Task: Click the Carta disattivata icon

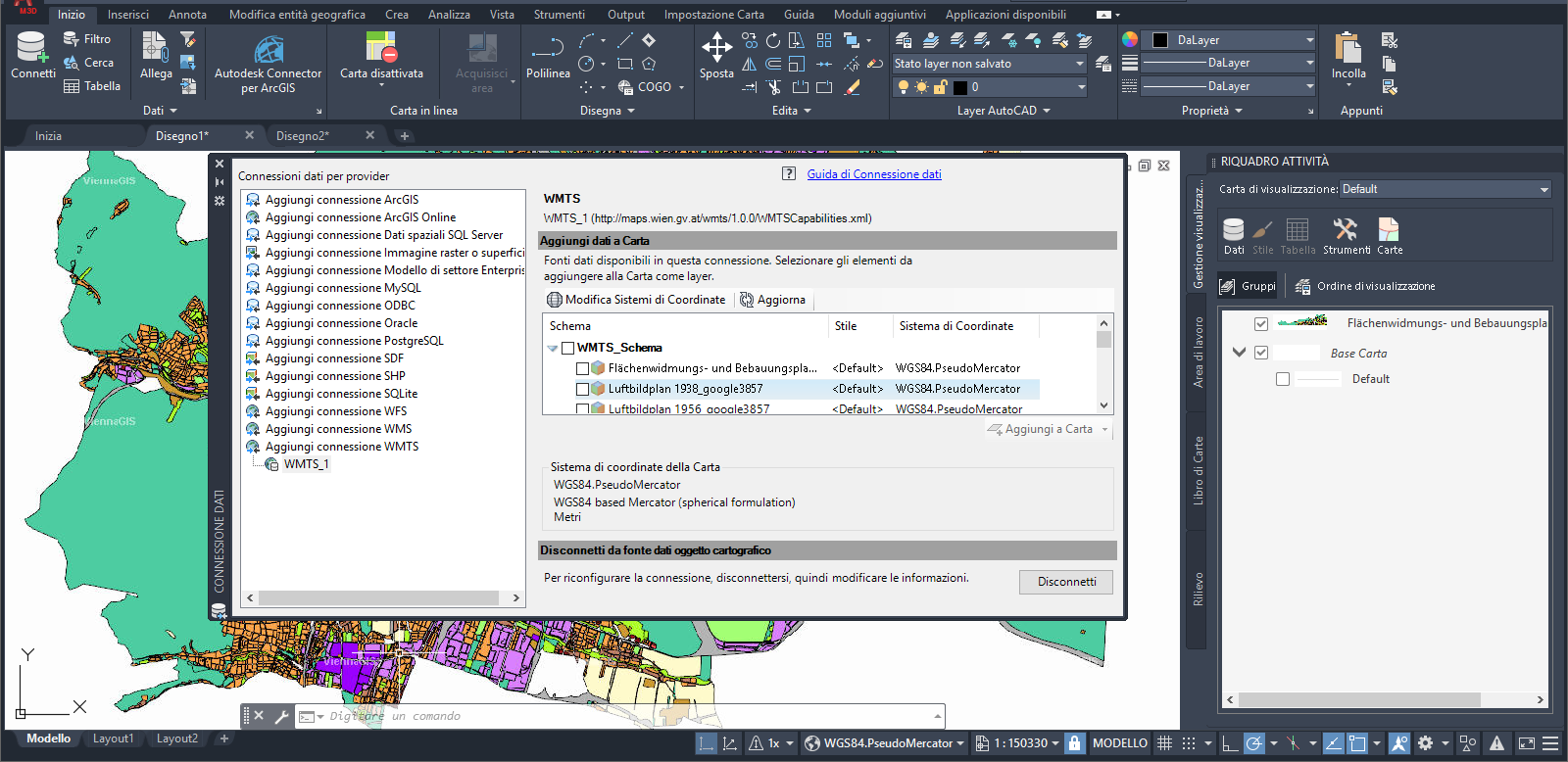Action: (x=380, y=47)
